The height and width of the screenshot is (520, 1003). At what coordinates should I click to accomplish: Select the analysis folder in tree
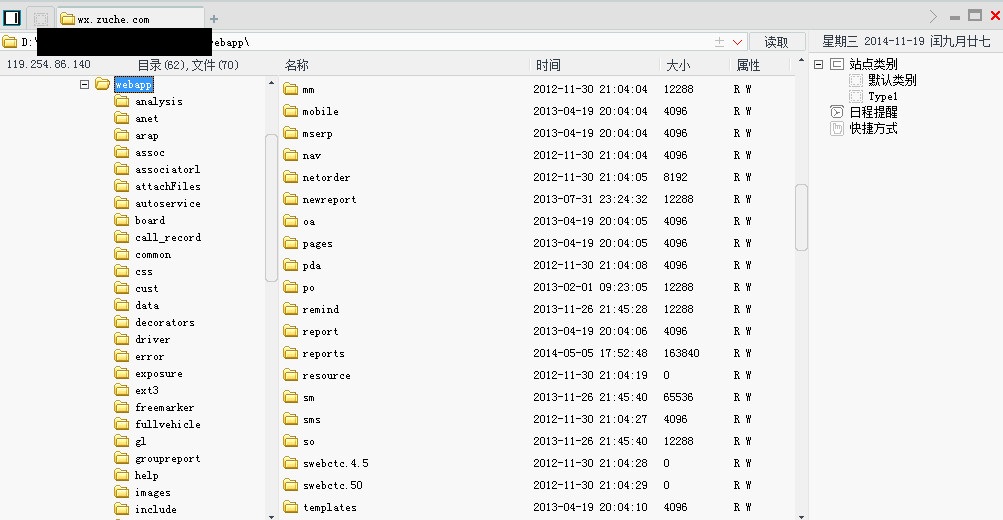[159, 101]
